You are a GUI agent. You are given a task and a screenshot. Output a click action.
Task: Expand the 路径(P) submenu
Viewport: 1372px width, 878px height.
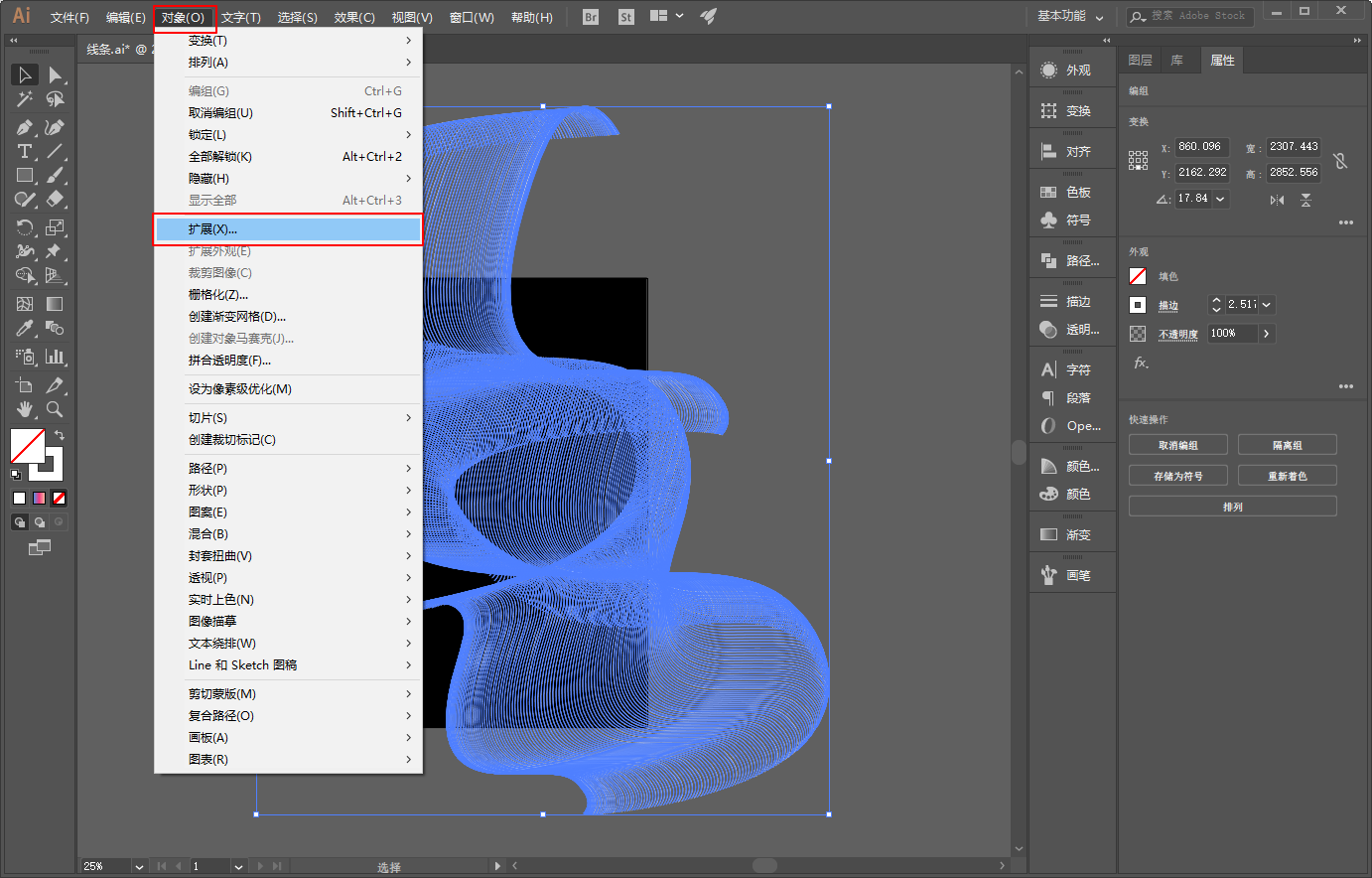click(289, 469)
